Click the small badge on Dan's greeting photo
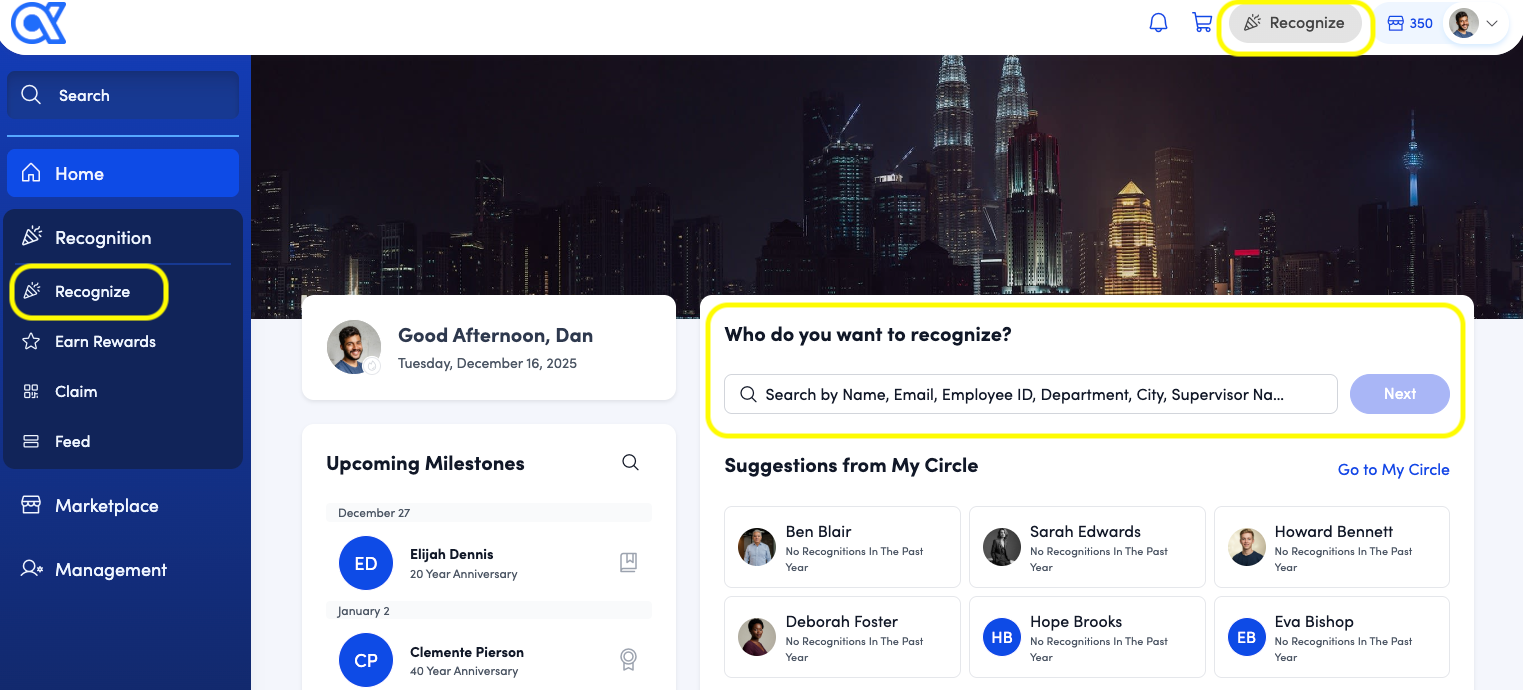 tap(372, 366)
